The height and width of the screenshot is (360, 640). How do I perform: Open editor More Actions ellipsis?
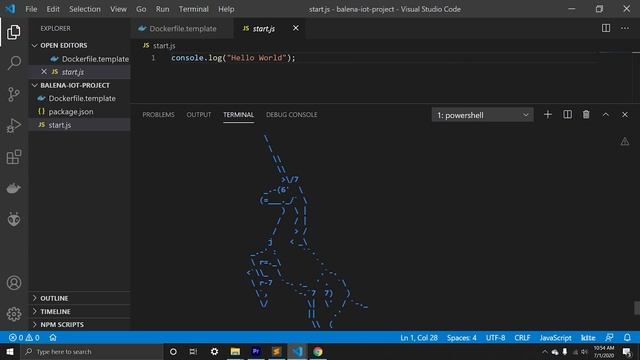[x=625, y=28]
